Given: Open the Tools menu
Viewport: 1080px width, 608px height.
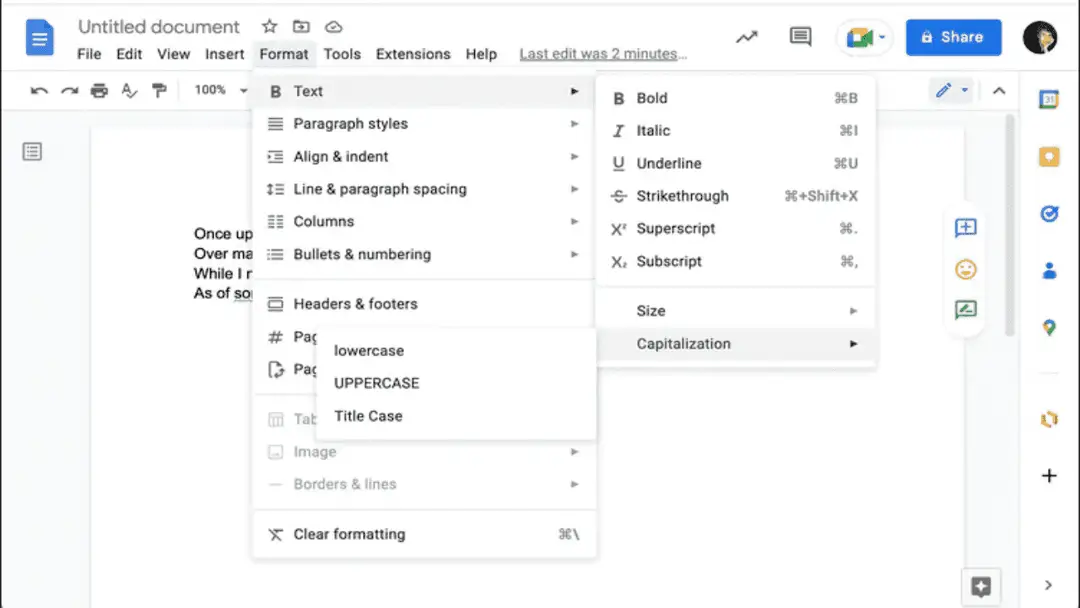Looking at the screenshot, I should click(x=342, y=54).
